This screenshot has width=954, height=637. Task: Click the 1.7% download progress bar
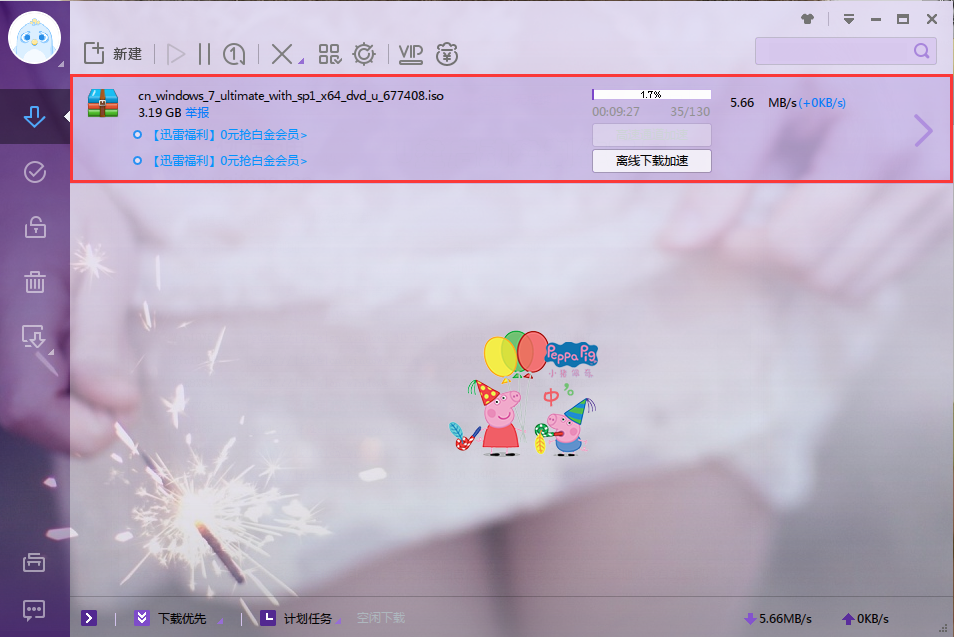(651, 95)
